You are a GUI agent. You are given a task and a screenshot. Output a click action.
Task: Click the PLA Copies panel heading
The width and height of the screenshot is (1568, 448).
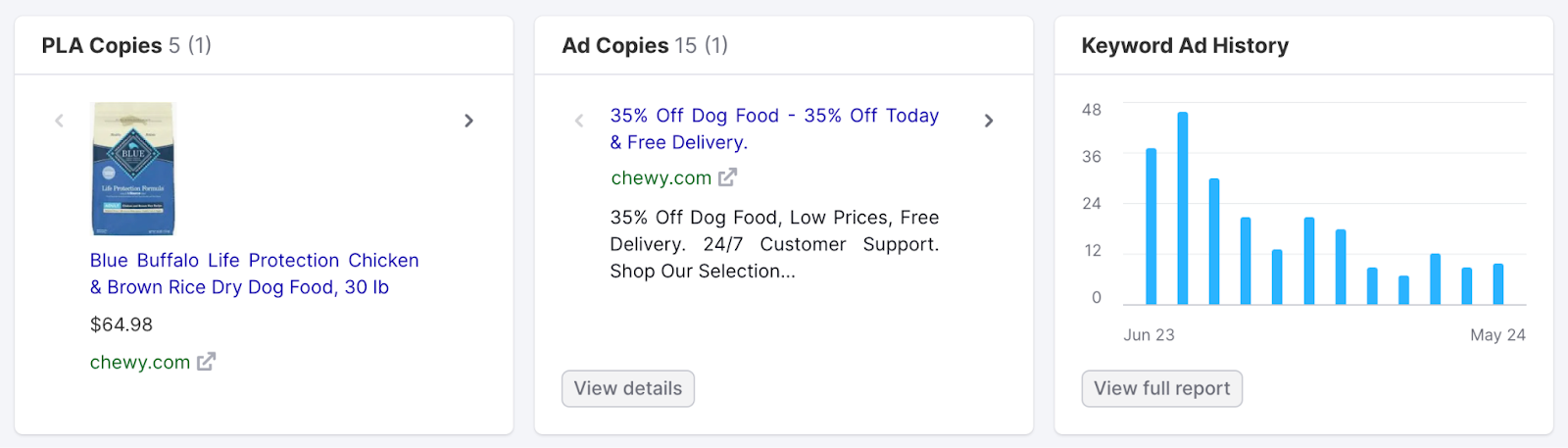click(102, 46)
